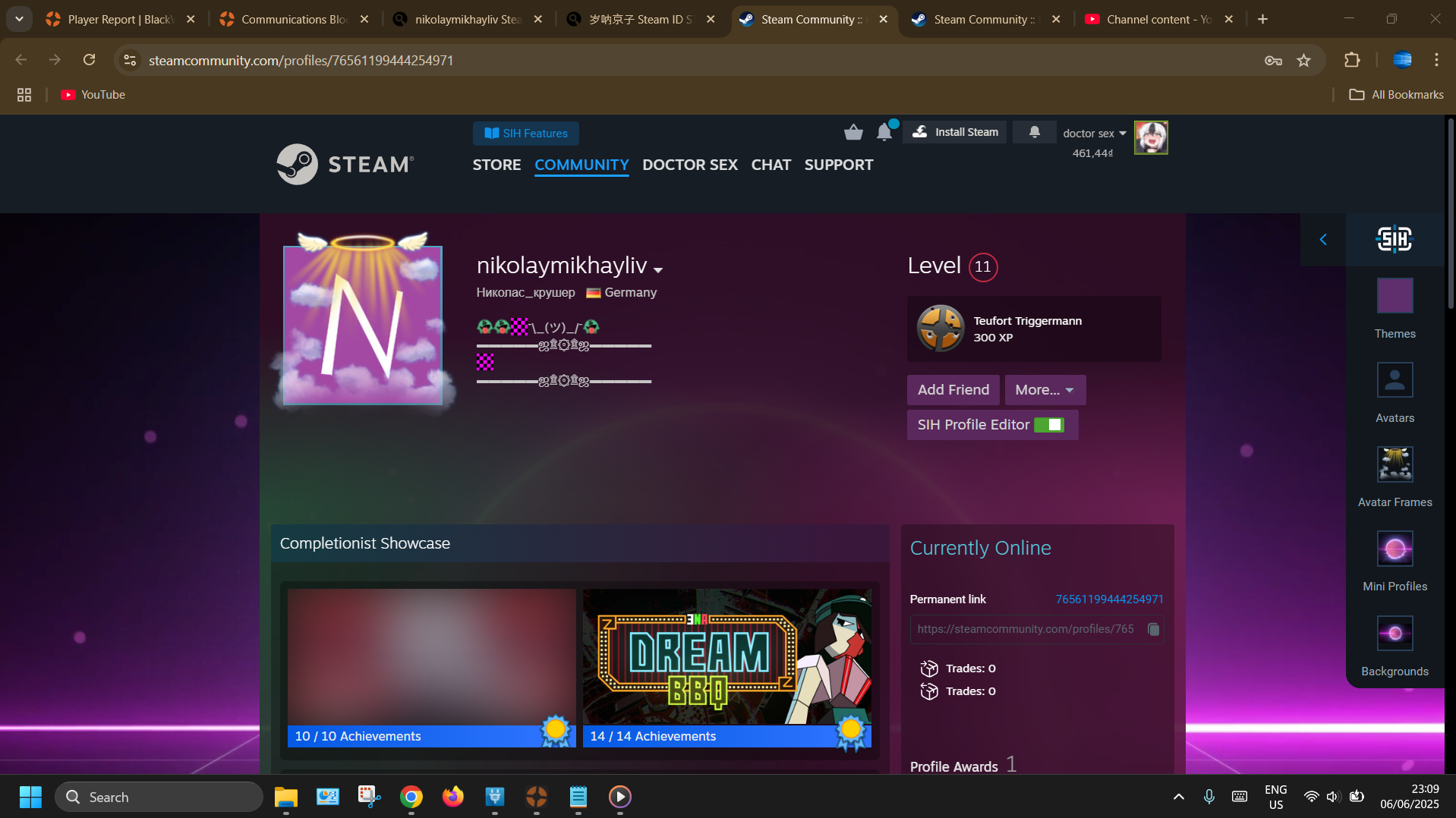The image size is (1456, 818).
Task: Open File Explorer from taskbar
Action: click(x=285, y=797)
